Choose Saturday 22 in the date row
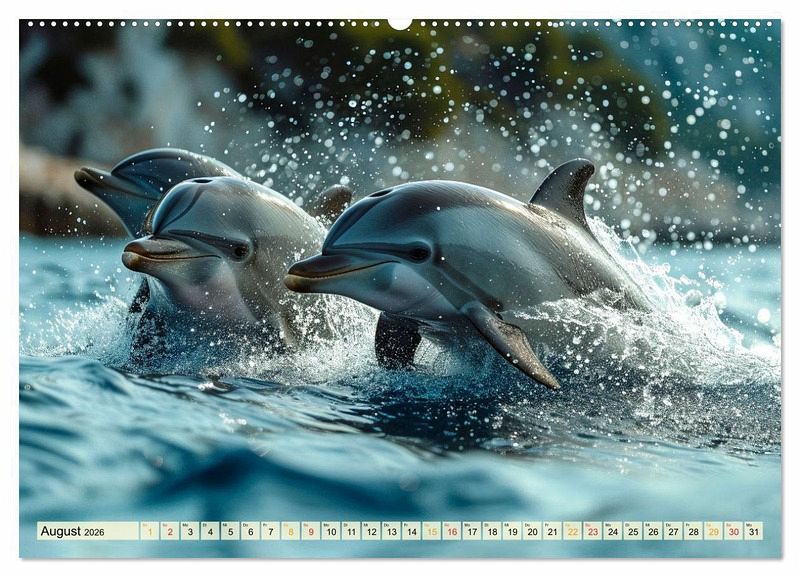The image size is (800, 577). 572,531
